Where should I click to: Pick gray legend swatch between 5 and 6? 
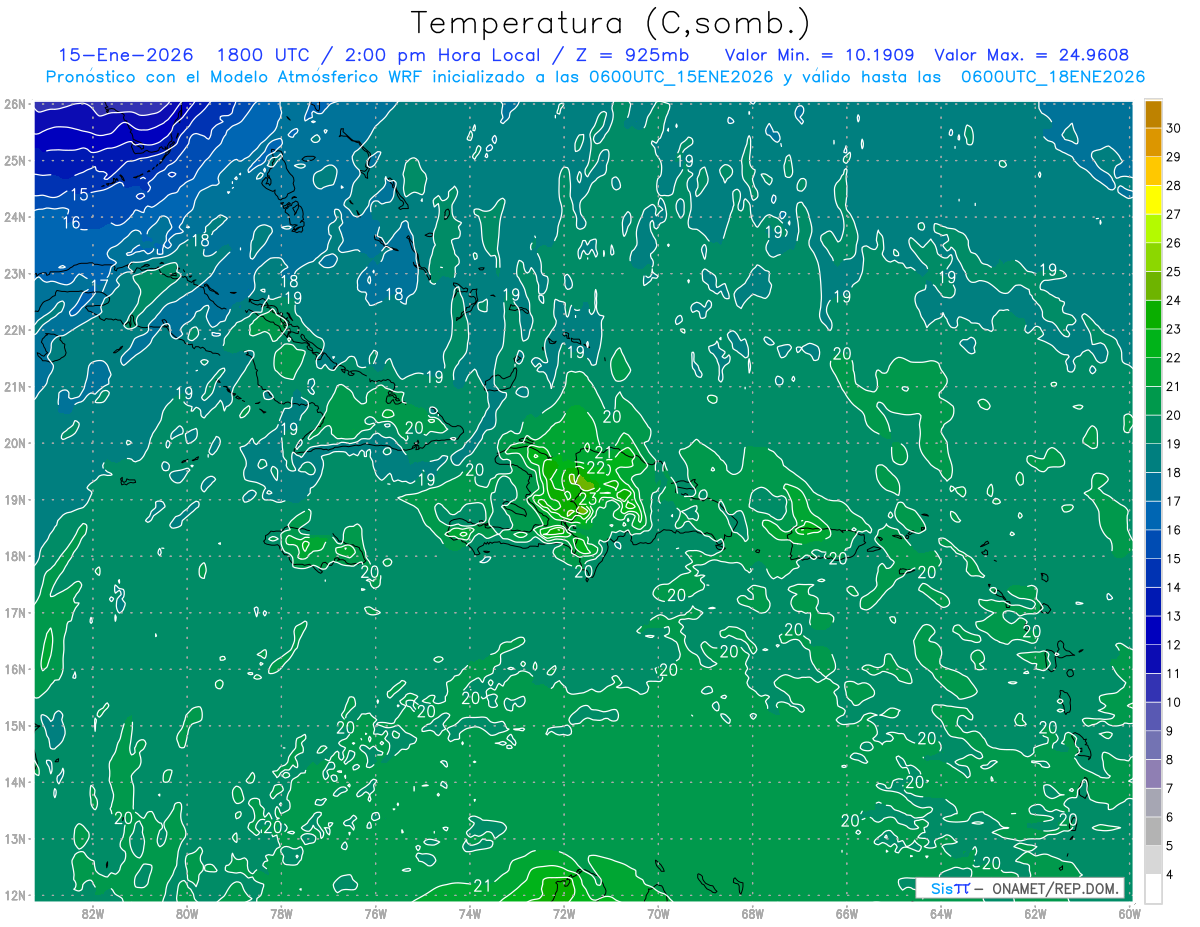1153,832
